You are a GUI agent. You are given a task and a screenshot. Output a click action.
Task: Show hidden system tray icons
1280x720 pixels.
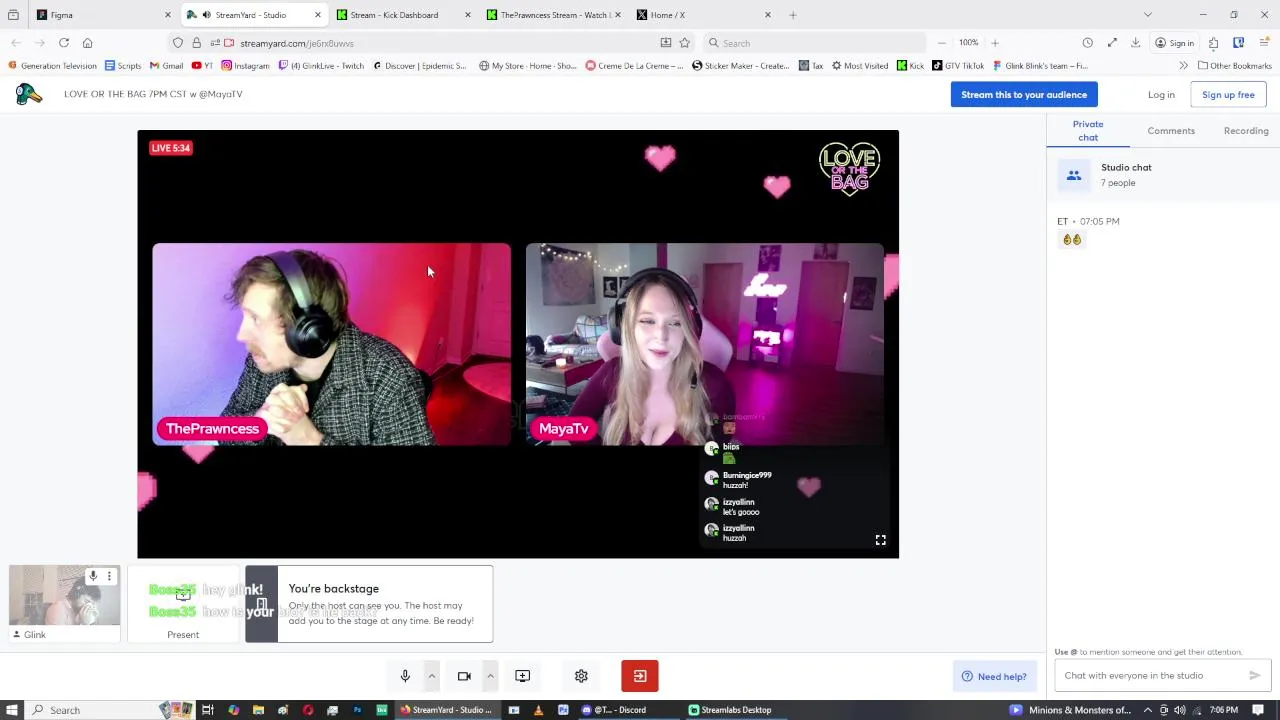point(1148,710)
